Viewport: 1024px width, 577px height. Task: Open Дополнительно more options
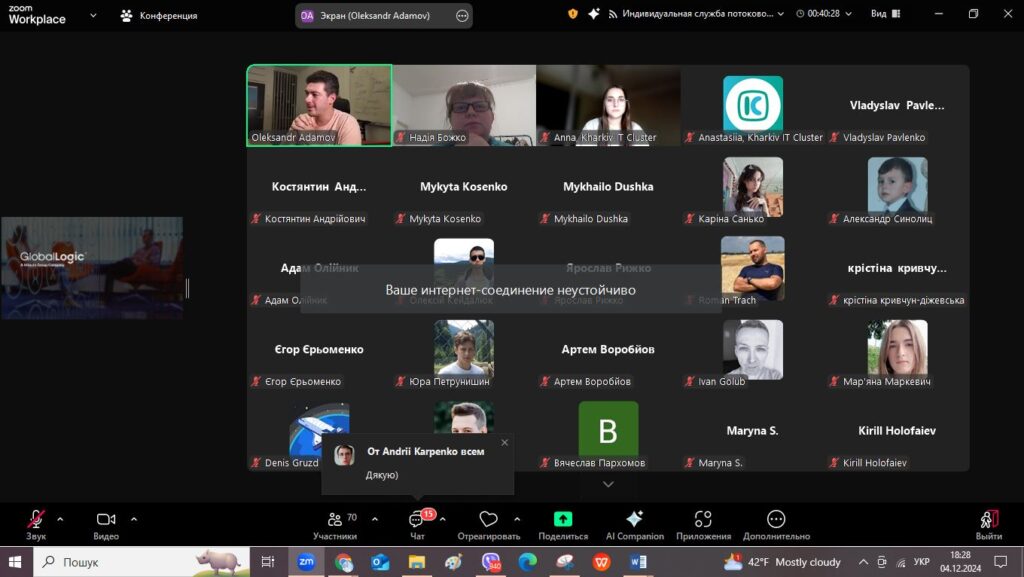[776, 525]
